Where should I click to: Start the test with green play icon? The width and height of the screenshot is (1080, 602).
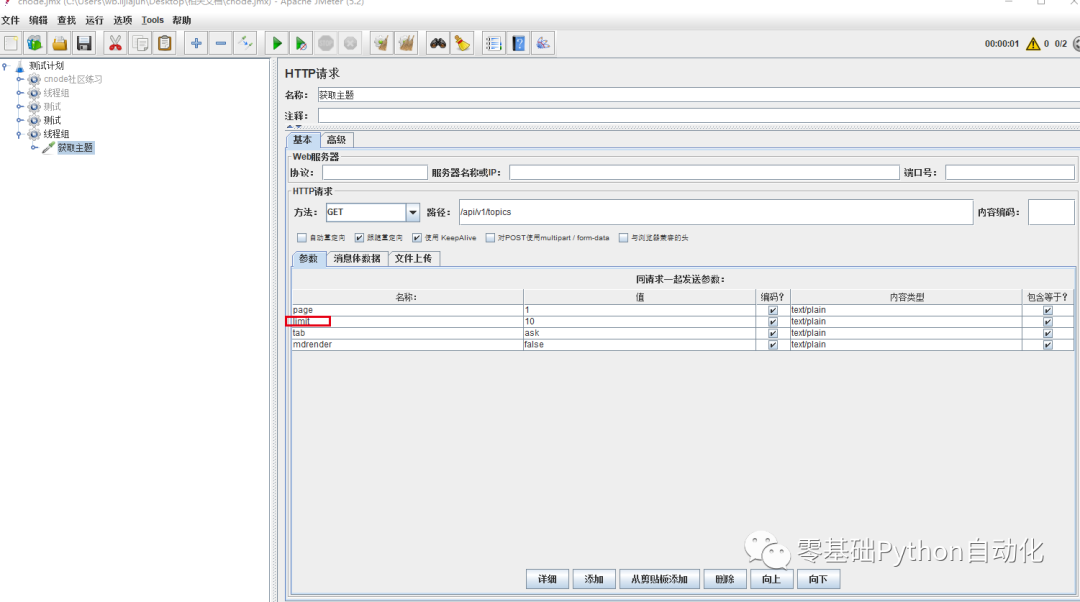tap(276, 43)
